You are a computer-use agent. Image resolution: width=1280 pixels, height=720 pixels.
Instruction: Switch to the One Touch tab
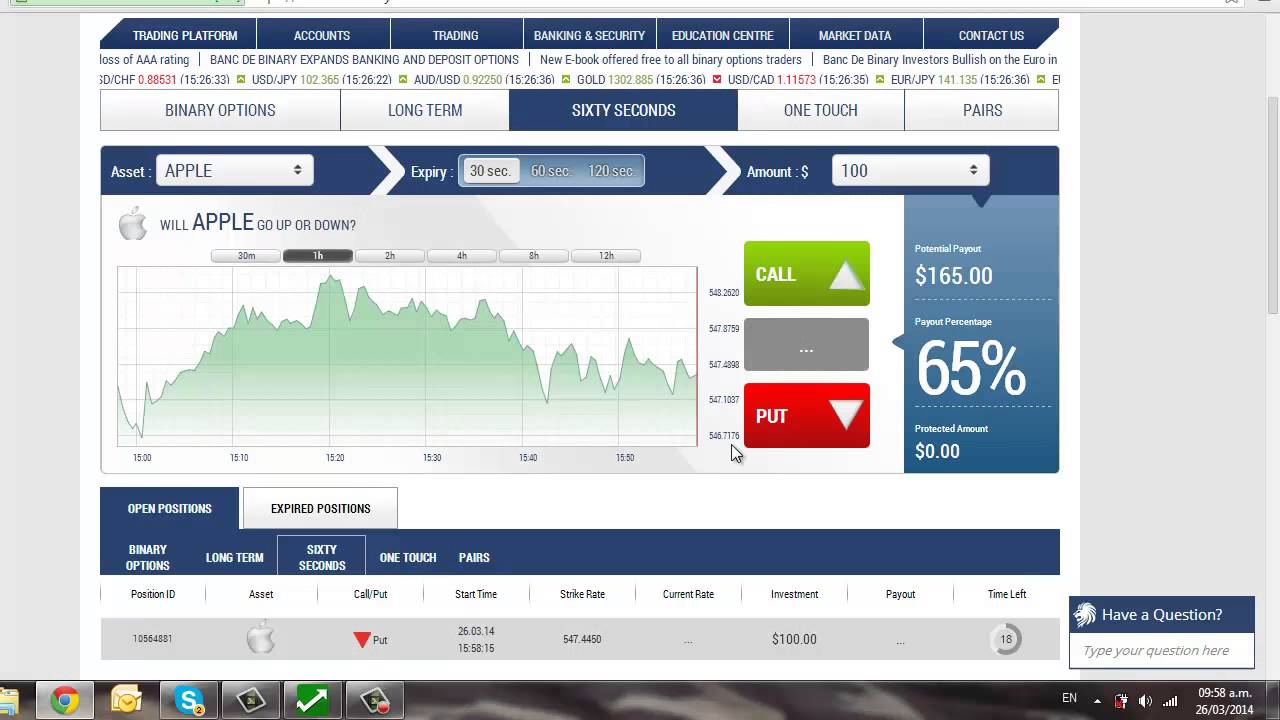pyautogui.click(x=821, y=110)
